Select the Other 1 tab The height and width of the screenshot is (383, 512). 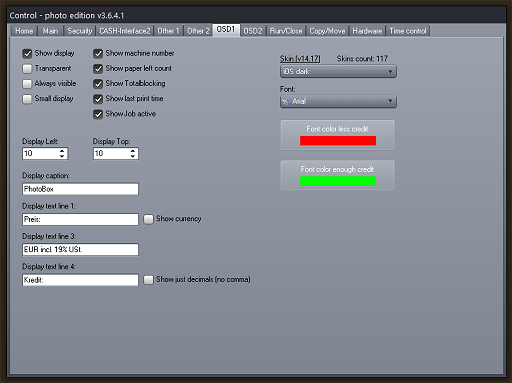(168, 31)
